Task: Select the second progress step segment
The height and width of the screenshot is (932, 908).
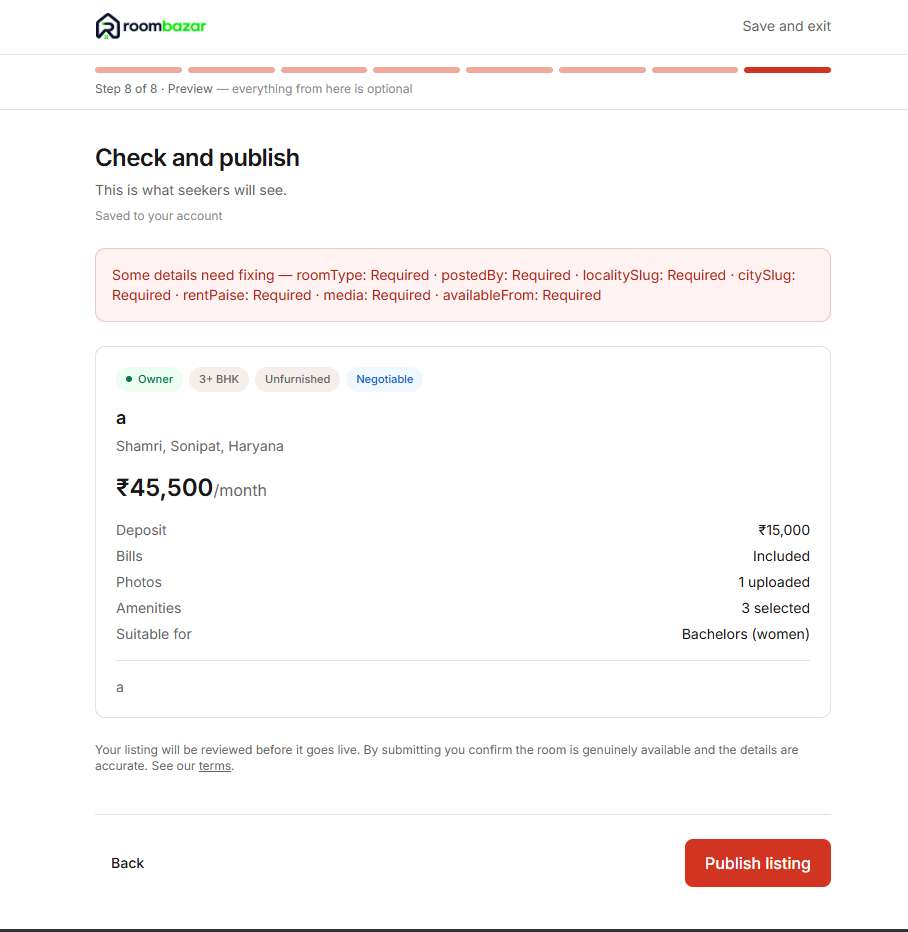Action: click(x=231, y=70)
